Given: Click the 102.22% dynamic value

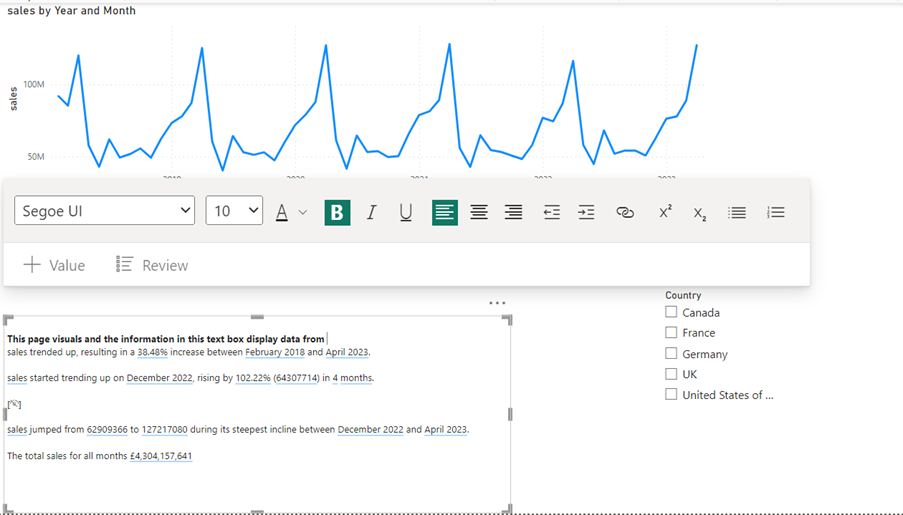Looking at the screenshot, I should click(253, 378).
